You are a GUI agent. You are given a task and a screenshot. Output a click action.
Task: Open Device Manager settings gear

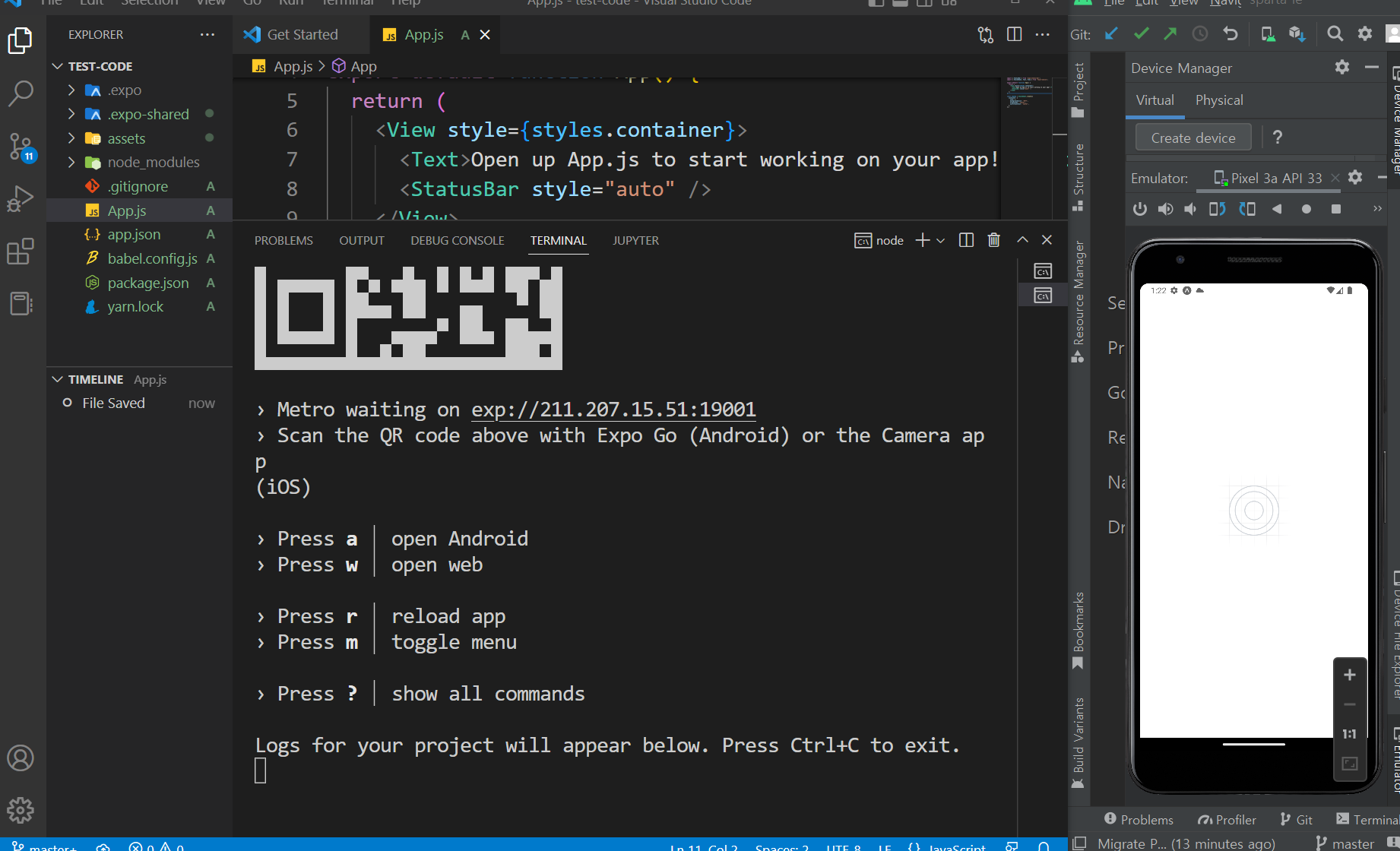point(1342,67)
